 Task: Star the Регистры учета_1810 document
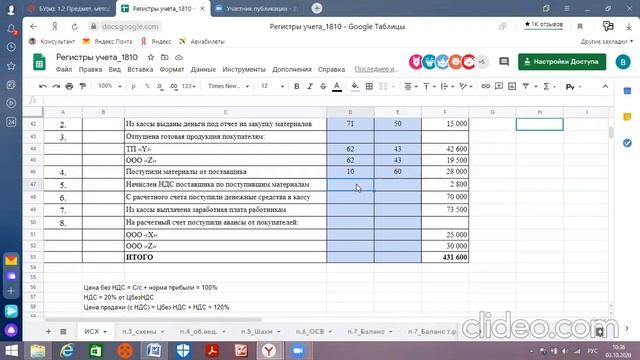click(x=151, y=57)
